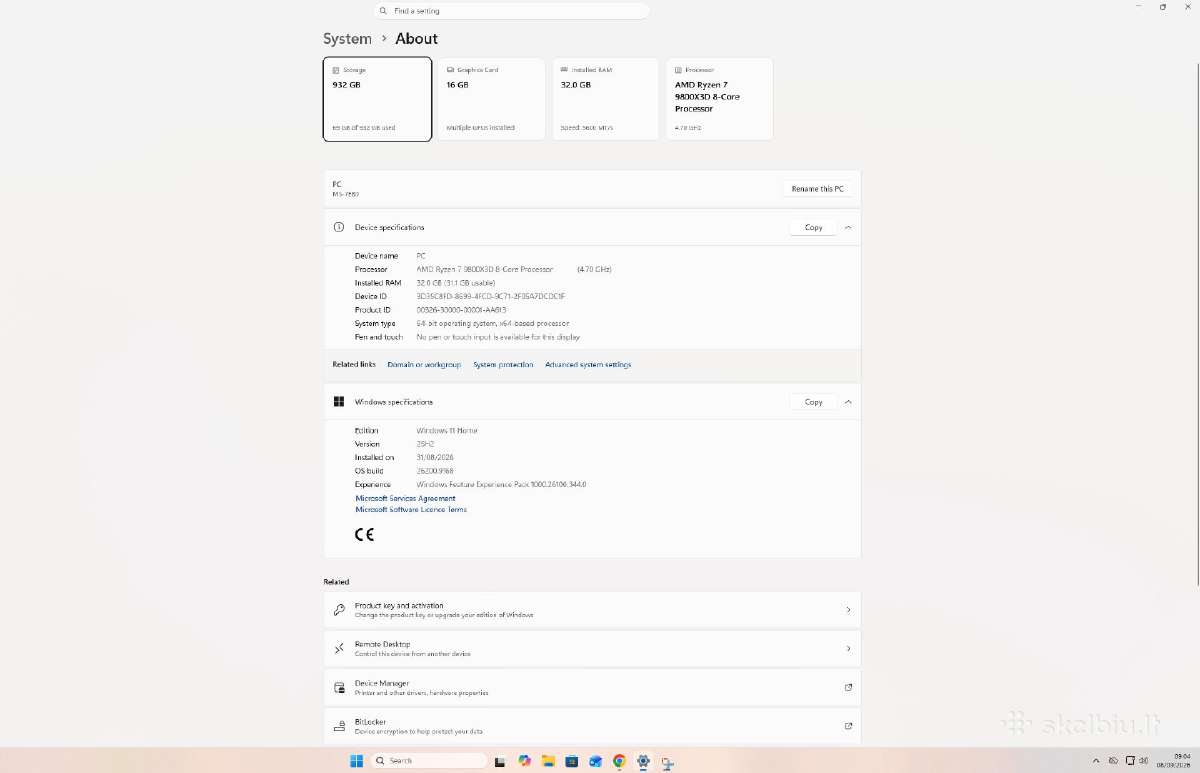Open OneDrive cloud tray icon
Viewport: 1200px width, 773px height.
(1113, 761)
